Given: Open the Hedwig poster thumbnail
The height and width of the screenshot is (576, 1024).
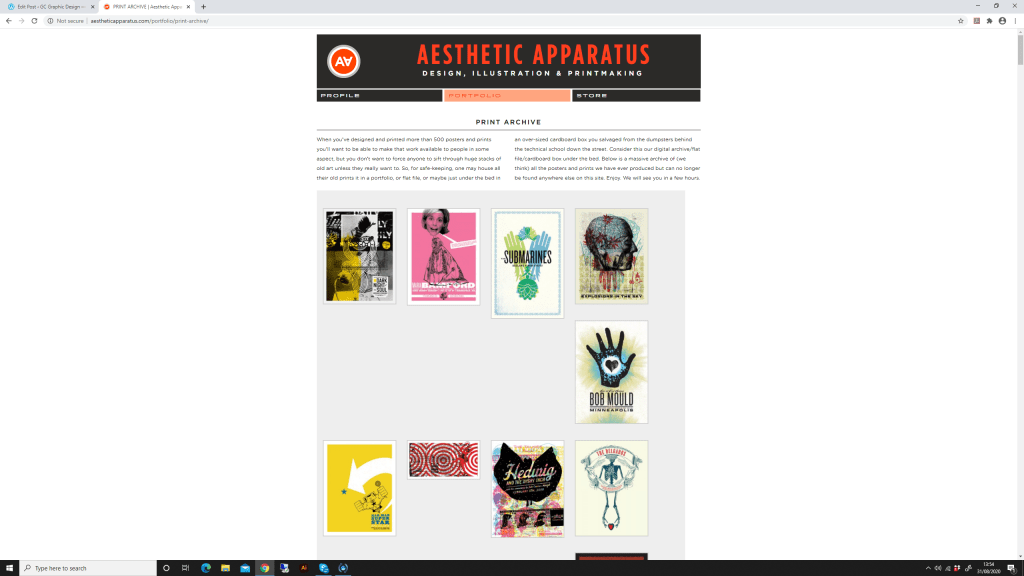Looking at the screenshot, I should [528, 488].
